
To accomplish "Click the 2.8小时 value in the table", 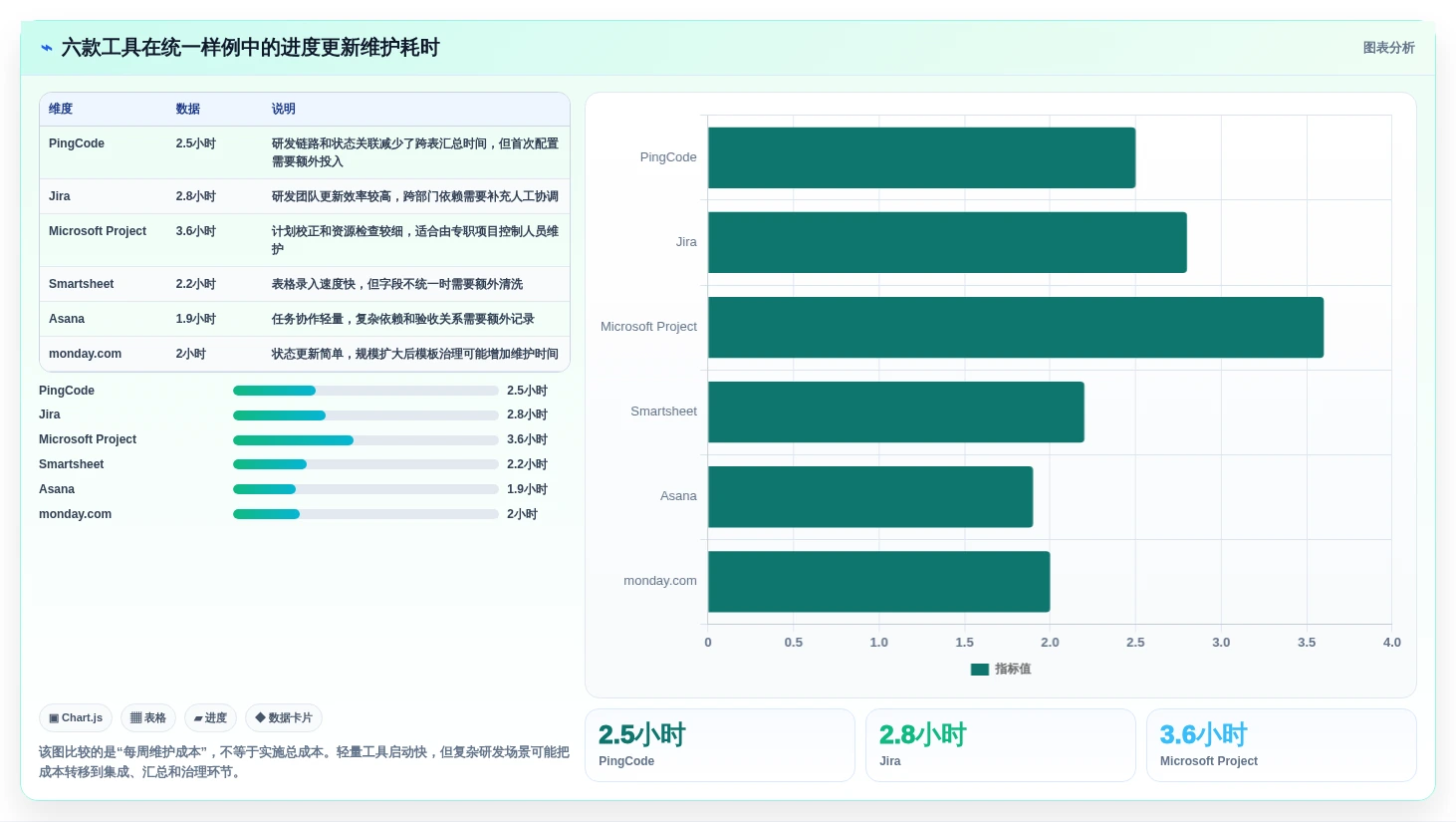I will click(196, 196).
